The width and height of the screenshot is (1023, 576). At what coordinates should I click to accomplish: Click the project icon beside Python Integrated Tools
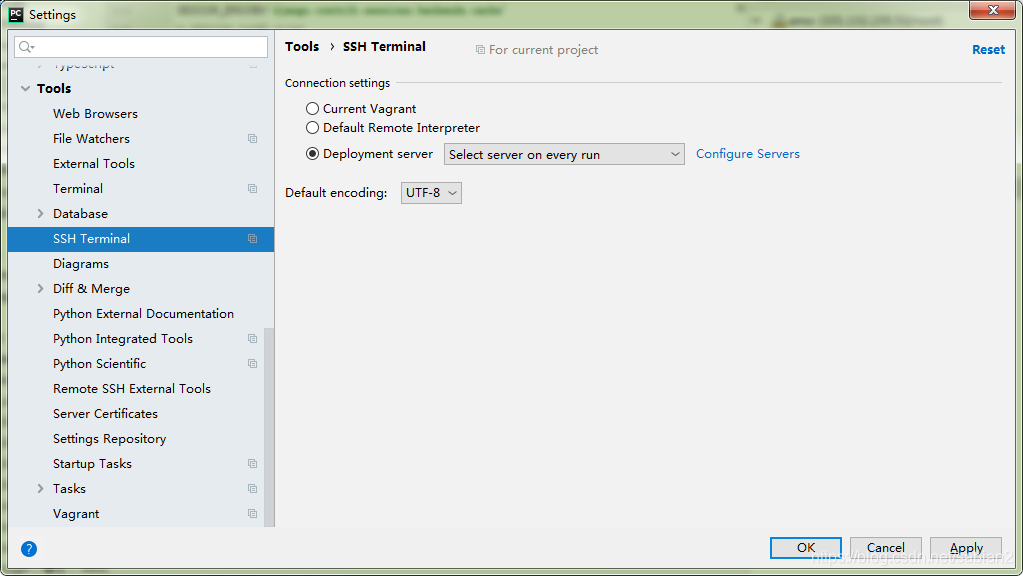(x=252, y=339)
